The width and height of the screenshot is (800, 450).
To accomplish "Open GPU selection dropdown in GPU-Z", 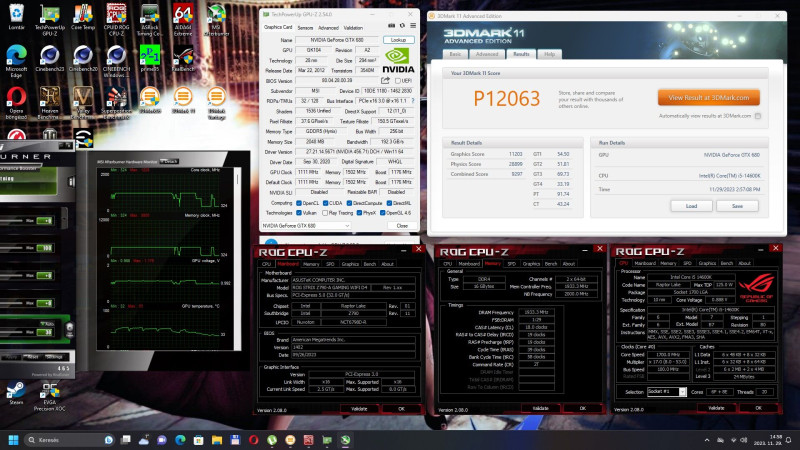I will click(306, 226).
